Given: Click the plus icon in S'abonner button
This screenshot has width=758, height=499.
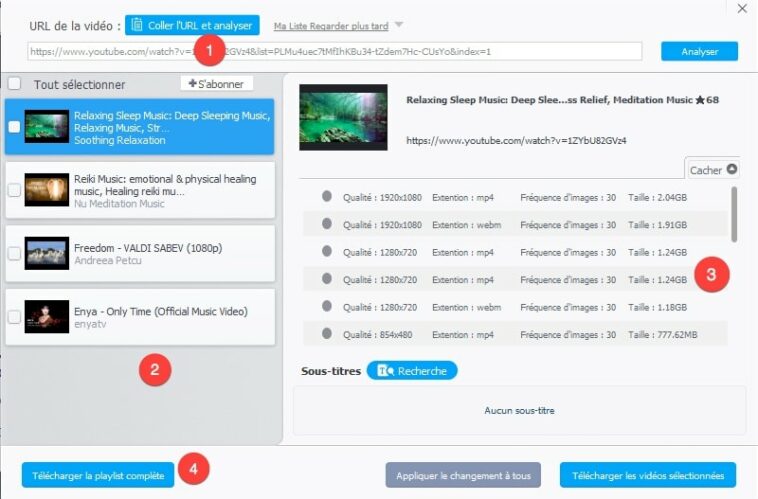Looking at the screenshot, I should pos(192,84).
